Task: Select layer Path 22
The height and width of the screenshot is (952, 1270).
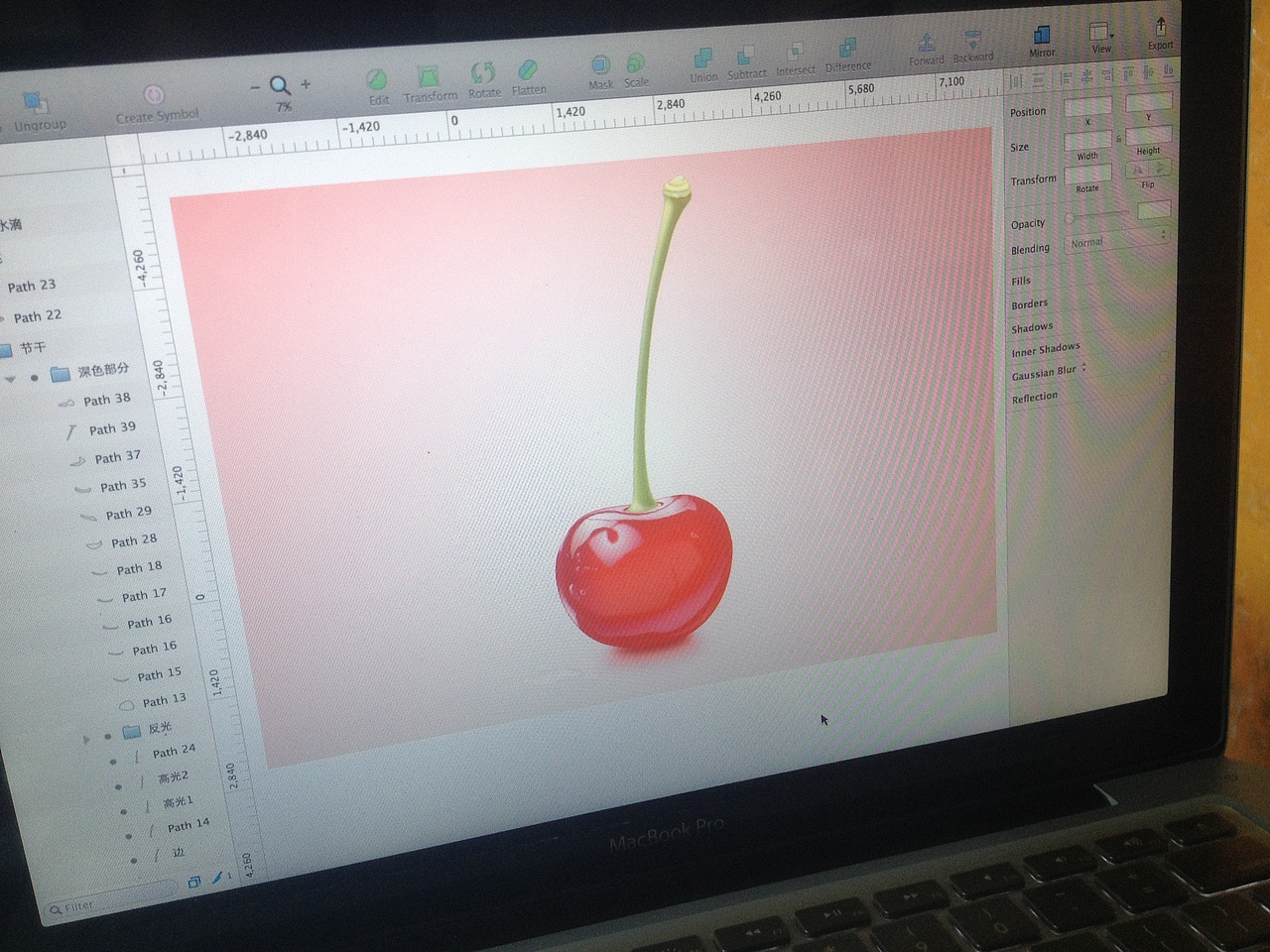Action: pos(37,317)
